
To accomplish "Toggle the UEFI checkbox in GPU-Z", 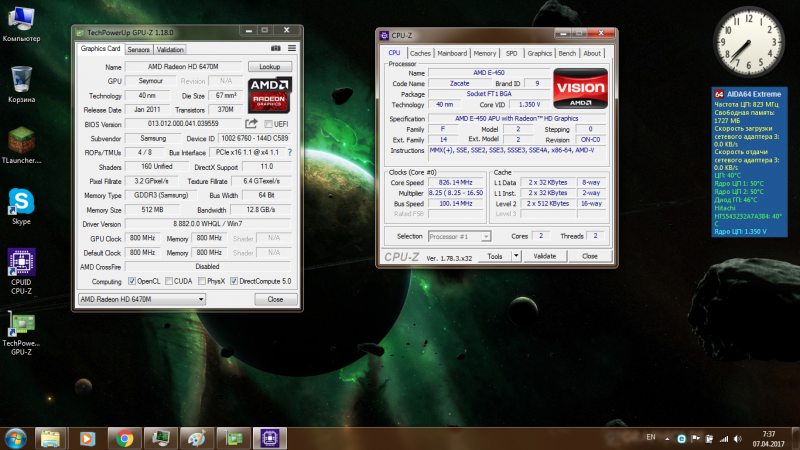I will (x=268, y=124).
